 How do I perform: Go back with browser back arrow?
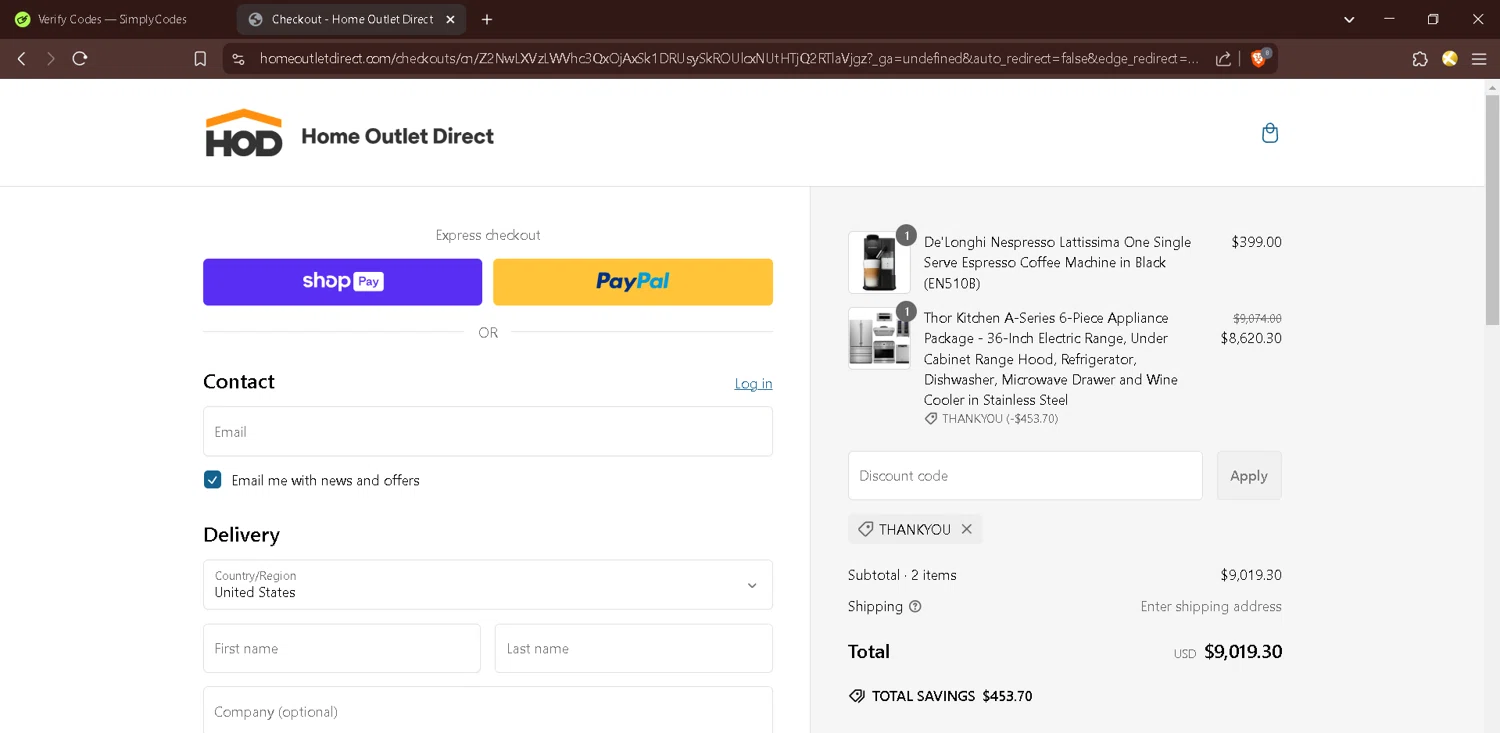point(21,59)
